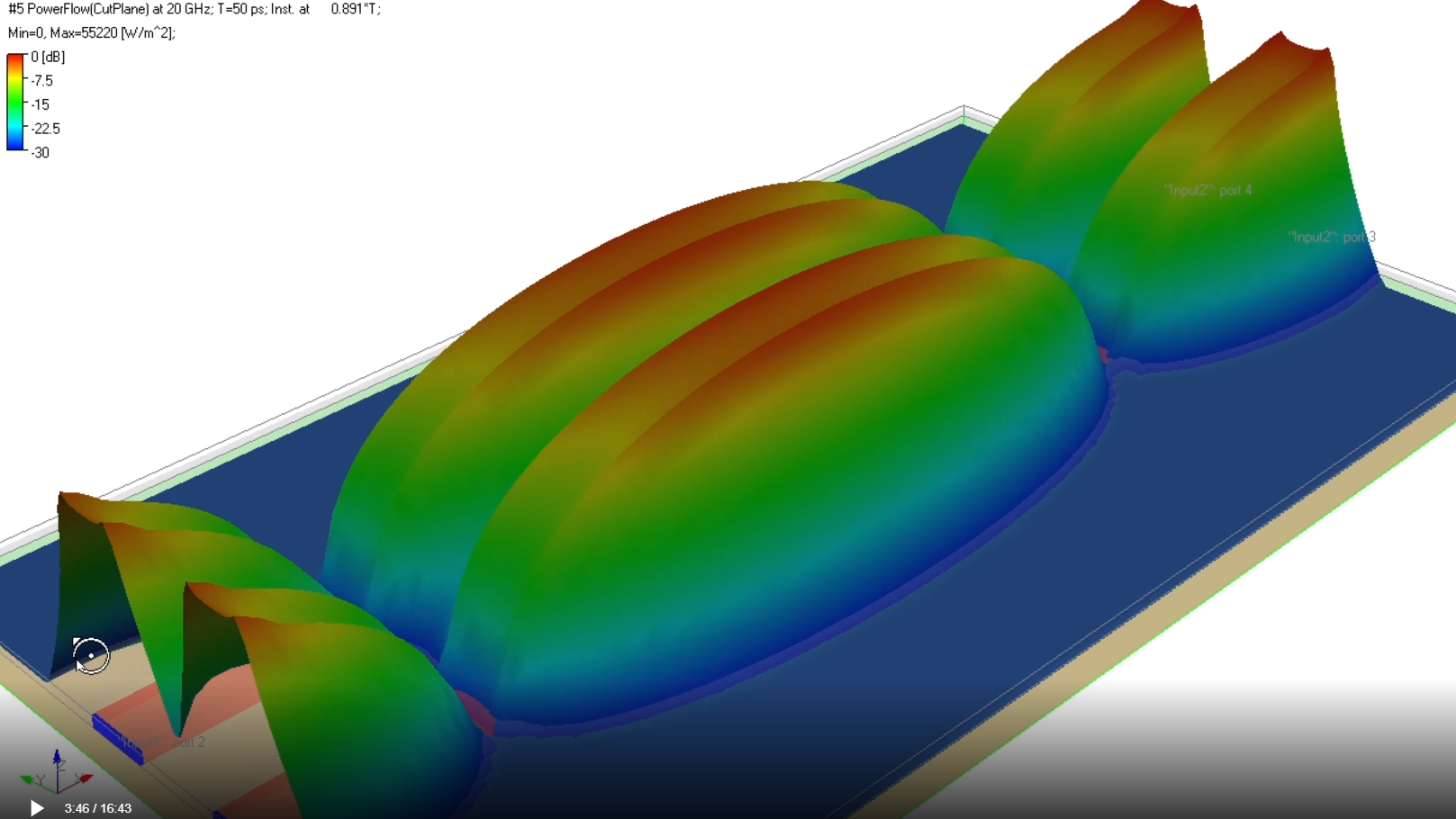The width and height of the screenshot is (1456, 819).
Task: Click the rainbow dB color scale bar
Action: coord(15,102)
